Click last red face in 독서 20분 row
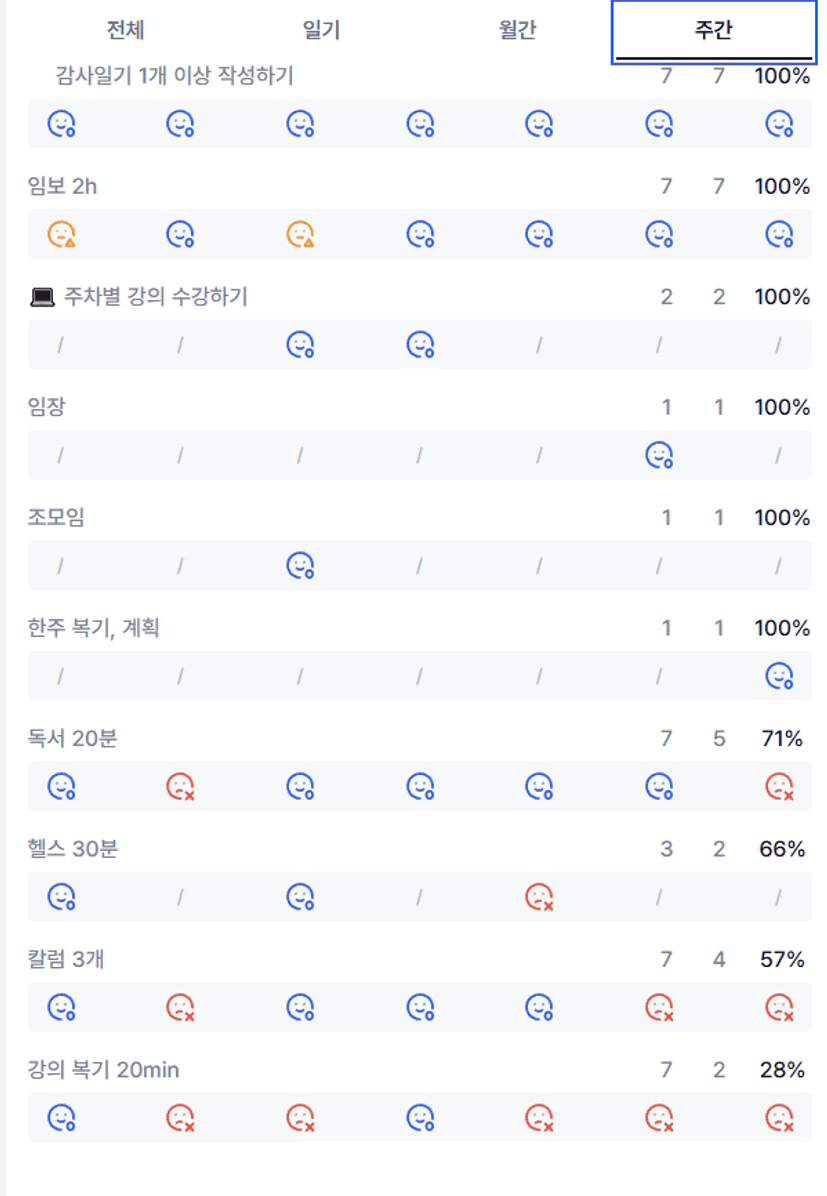The width and height of the screenshot is (827, 1196). pyautogui.click(x=779, y=787)
